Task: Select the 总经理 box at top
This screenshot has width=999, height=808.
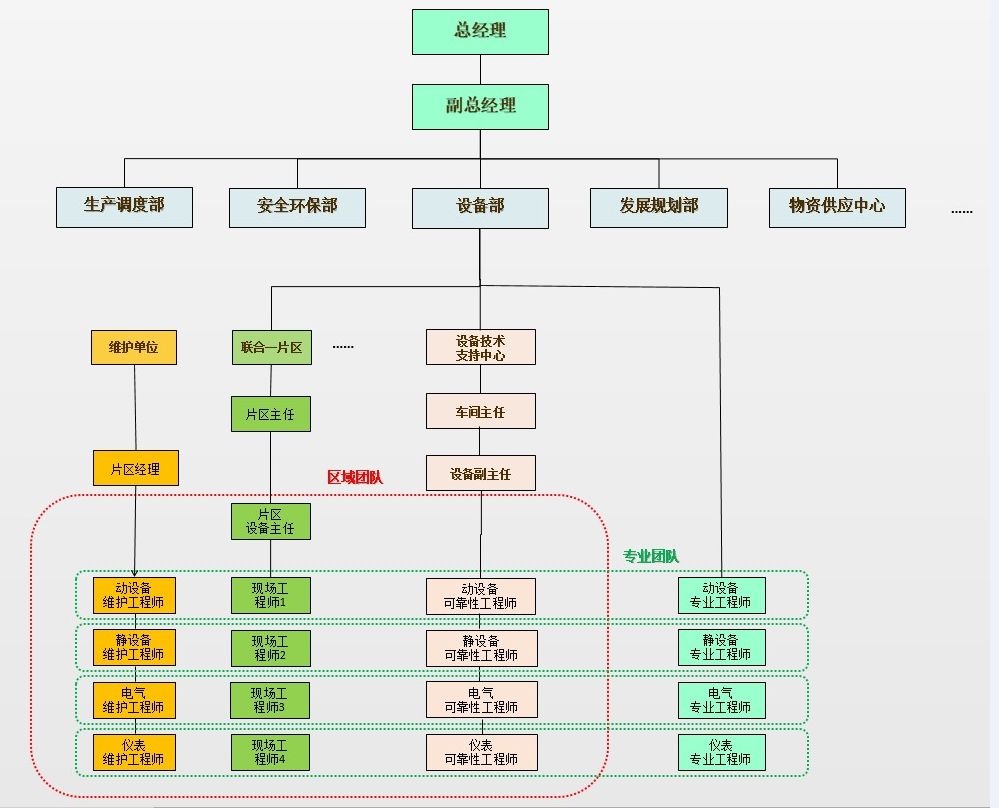Action: point(480,32)
